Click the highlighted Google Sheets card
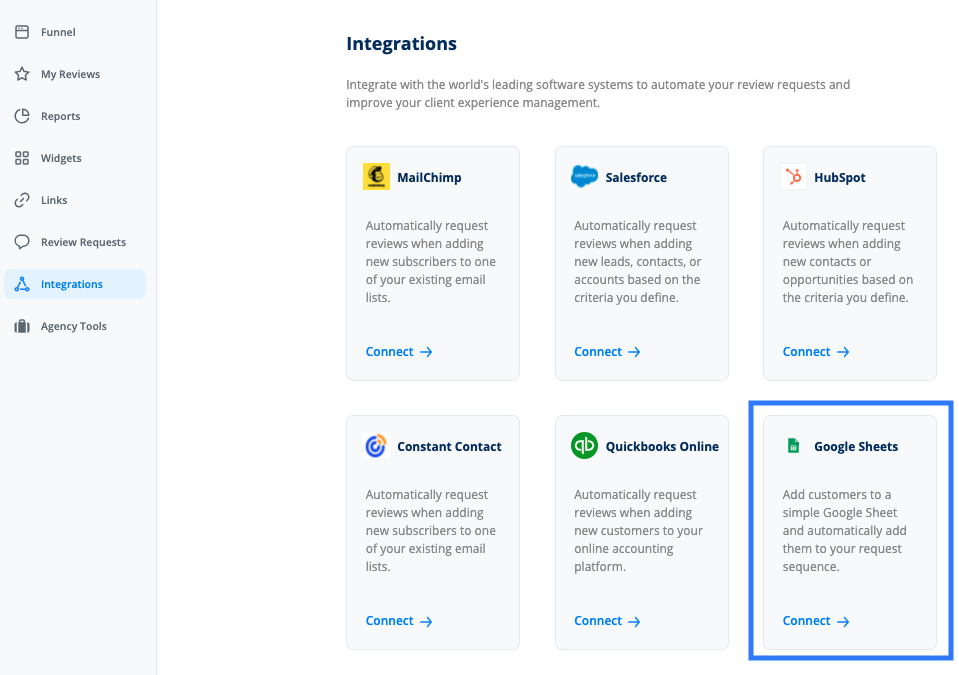Screen dimensions: 959x675 click(850, 532)
